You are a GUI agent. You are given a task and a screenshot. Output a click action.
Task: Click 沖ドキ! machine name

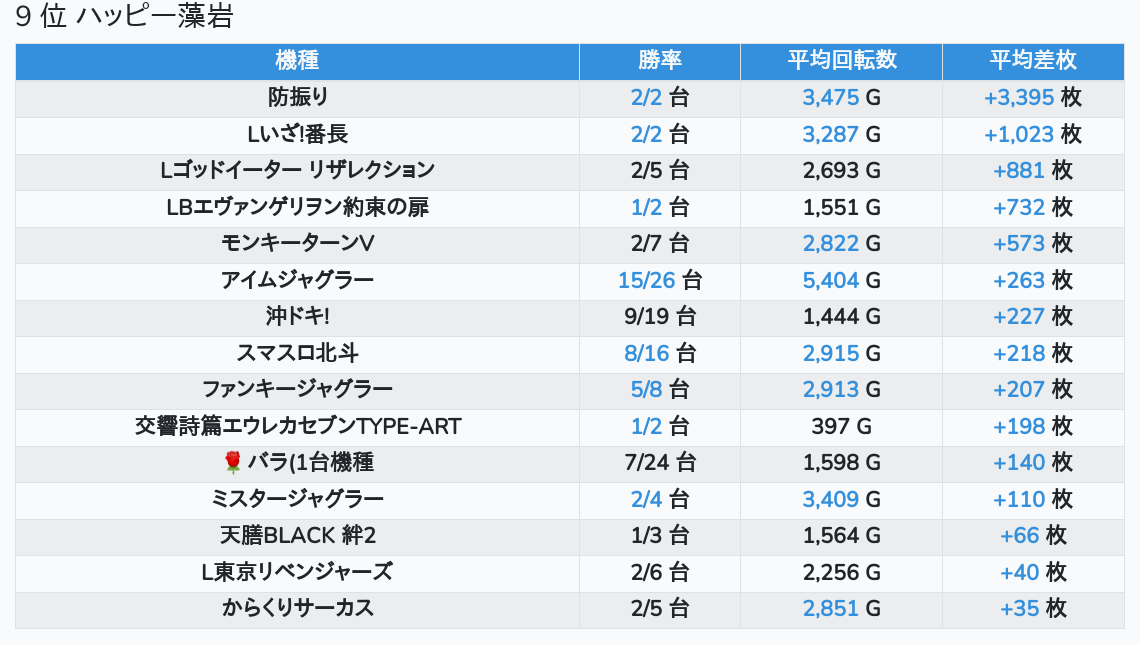[x=297, y=317]
